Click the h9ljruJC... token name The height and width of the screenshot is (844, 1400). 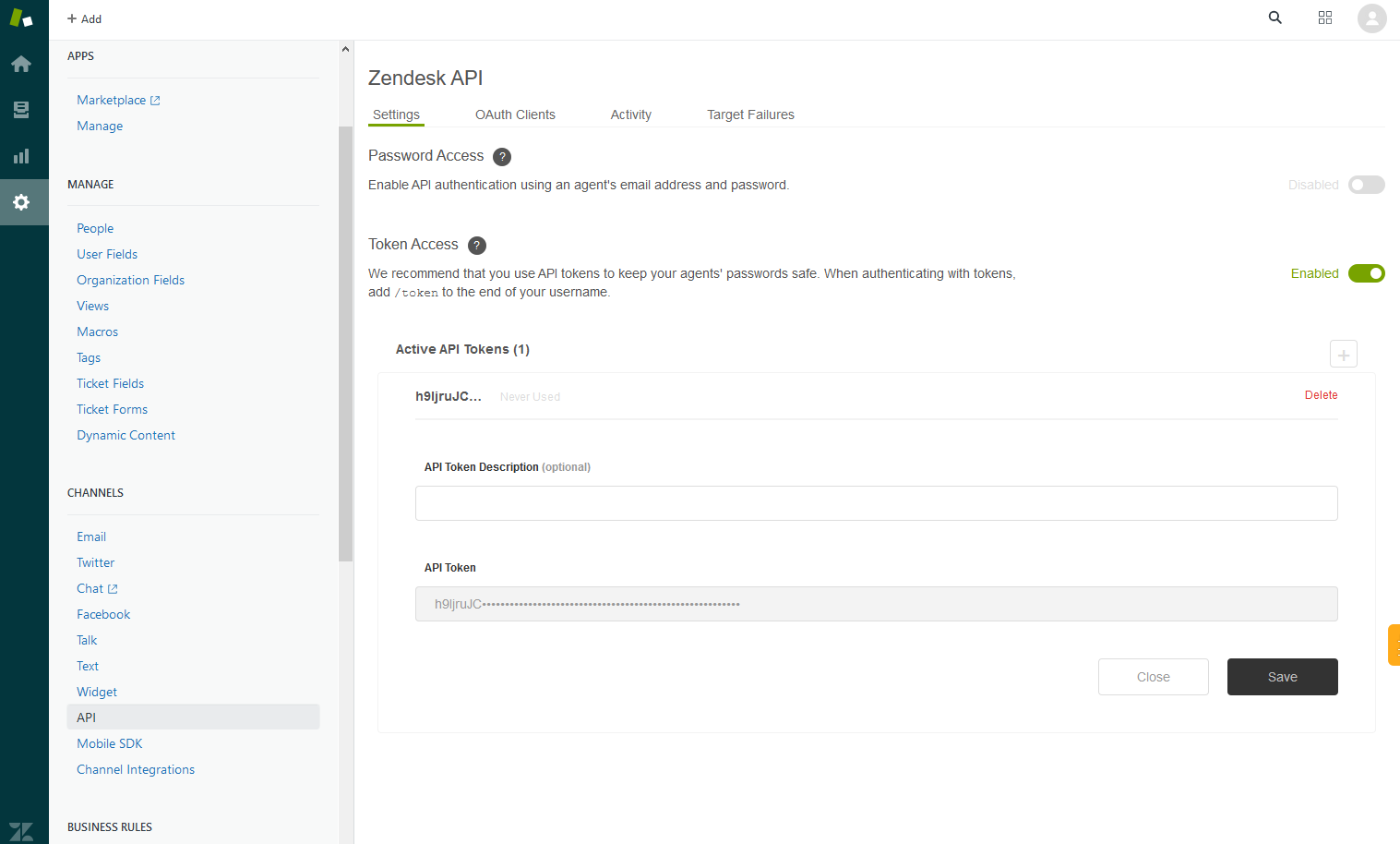pyautogui.click(x=449, y=396)
